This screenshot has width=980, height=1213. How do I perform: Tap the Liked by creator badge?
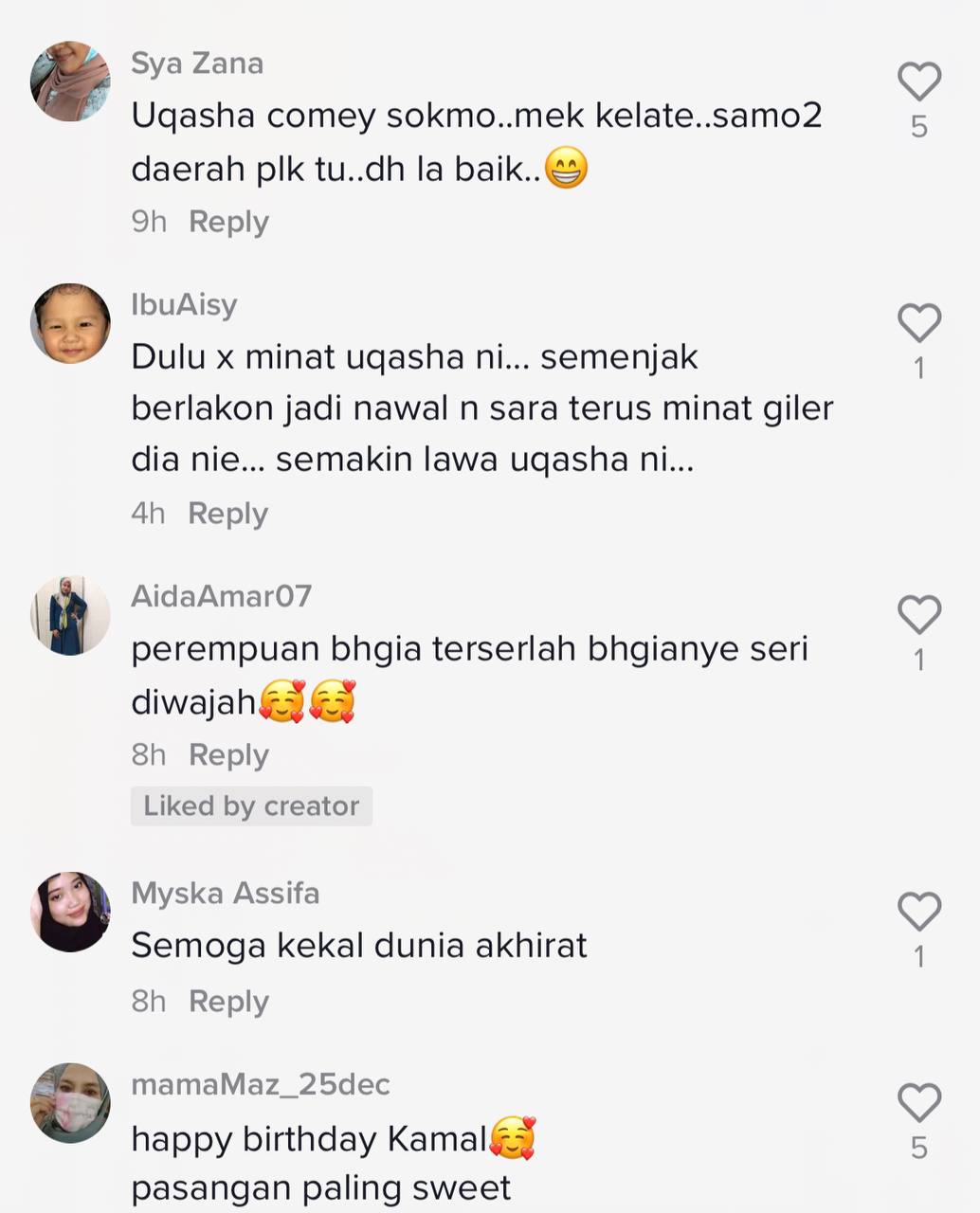click(x=251, y=806)
